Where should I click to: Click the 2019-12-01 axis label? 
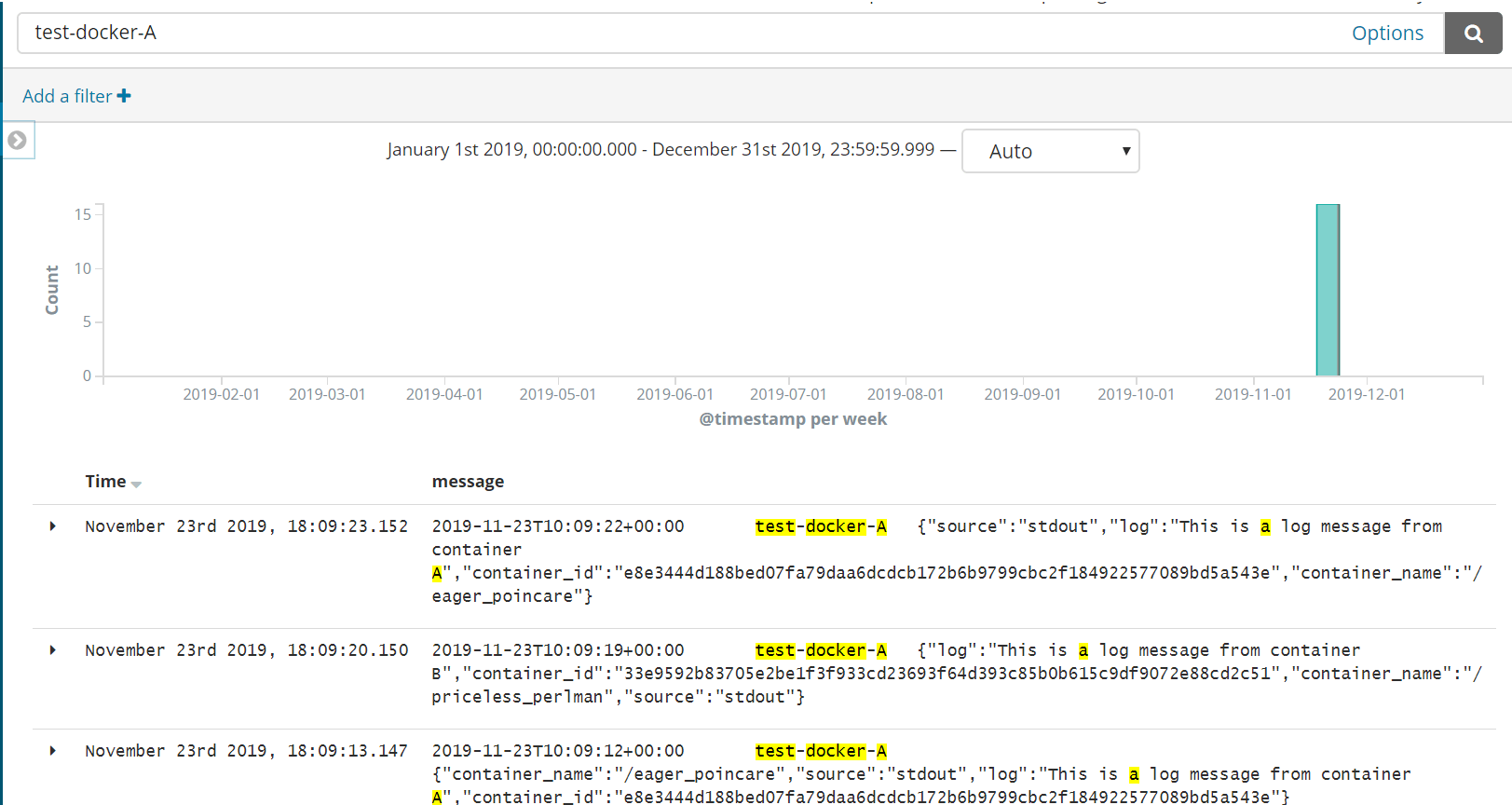[x=1366, y=394]
